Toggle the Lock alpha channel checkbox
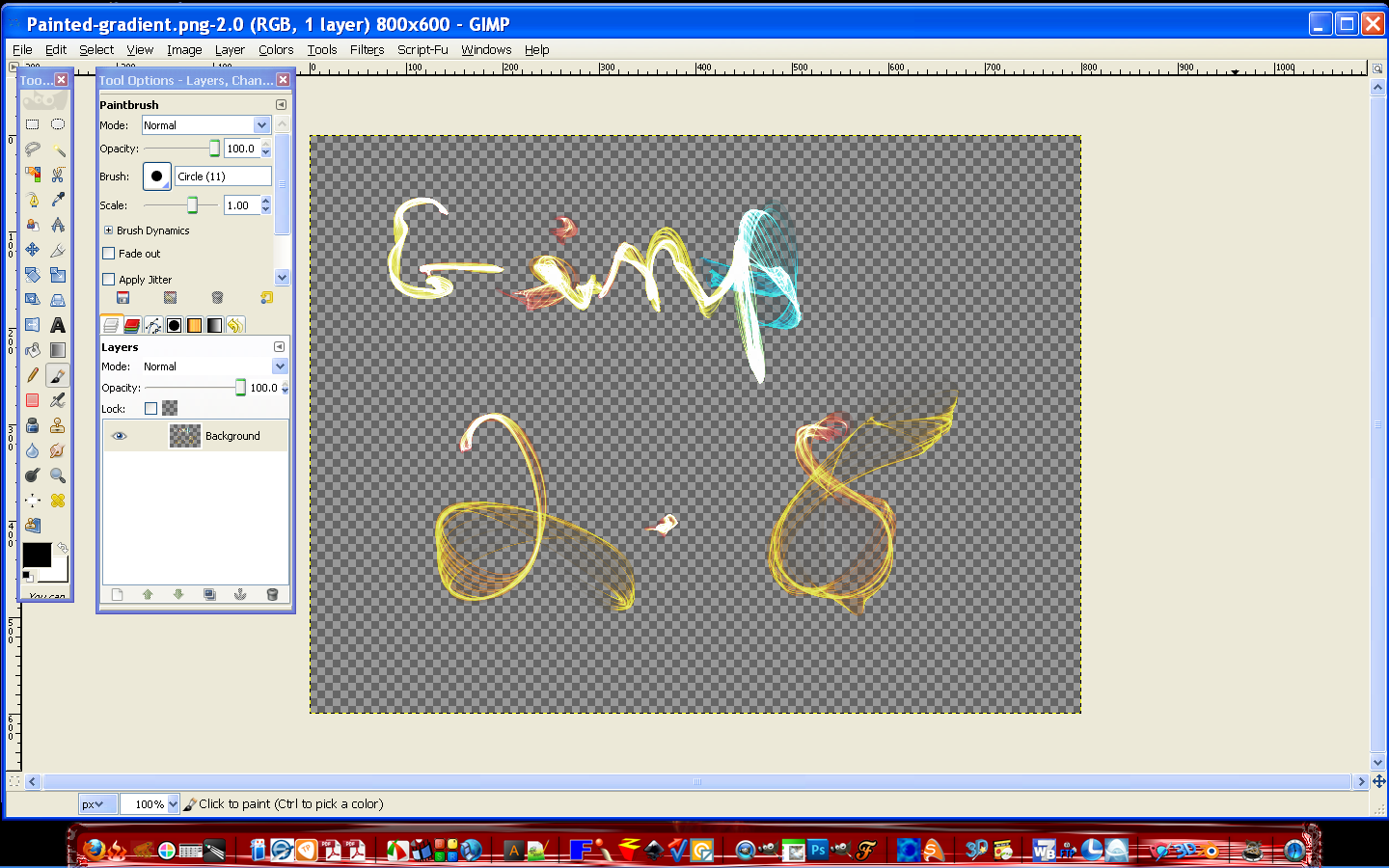 [x=150, y=409]
